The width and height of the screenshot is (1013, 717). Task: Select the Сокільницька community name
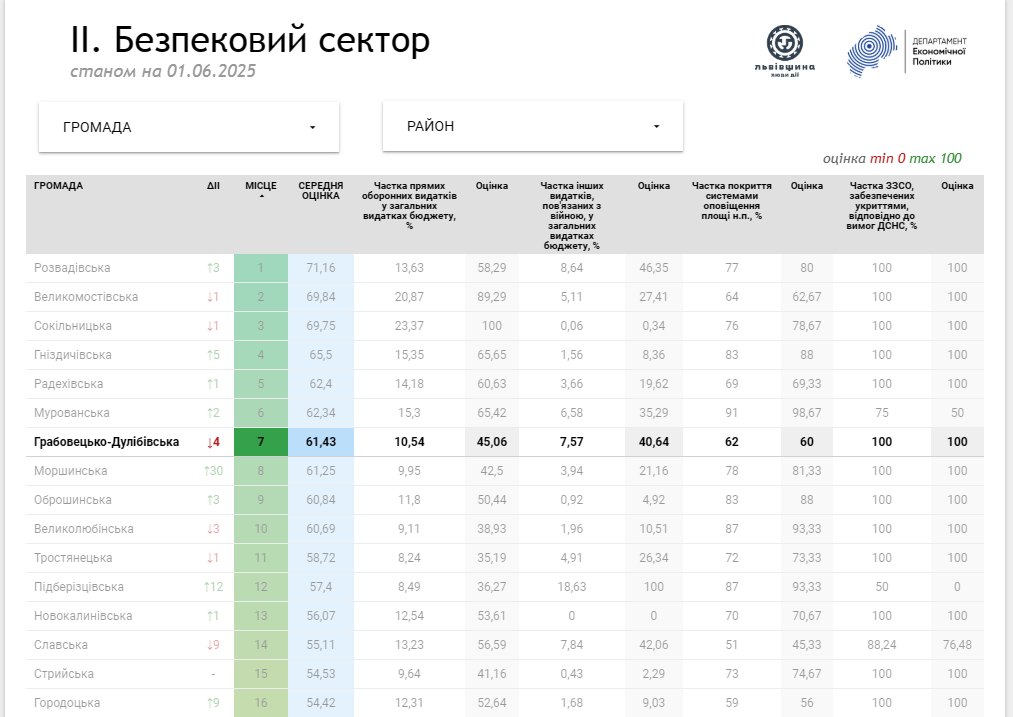[x=74, y=326]
